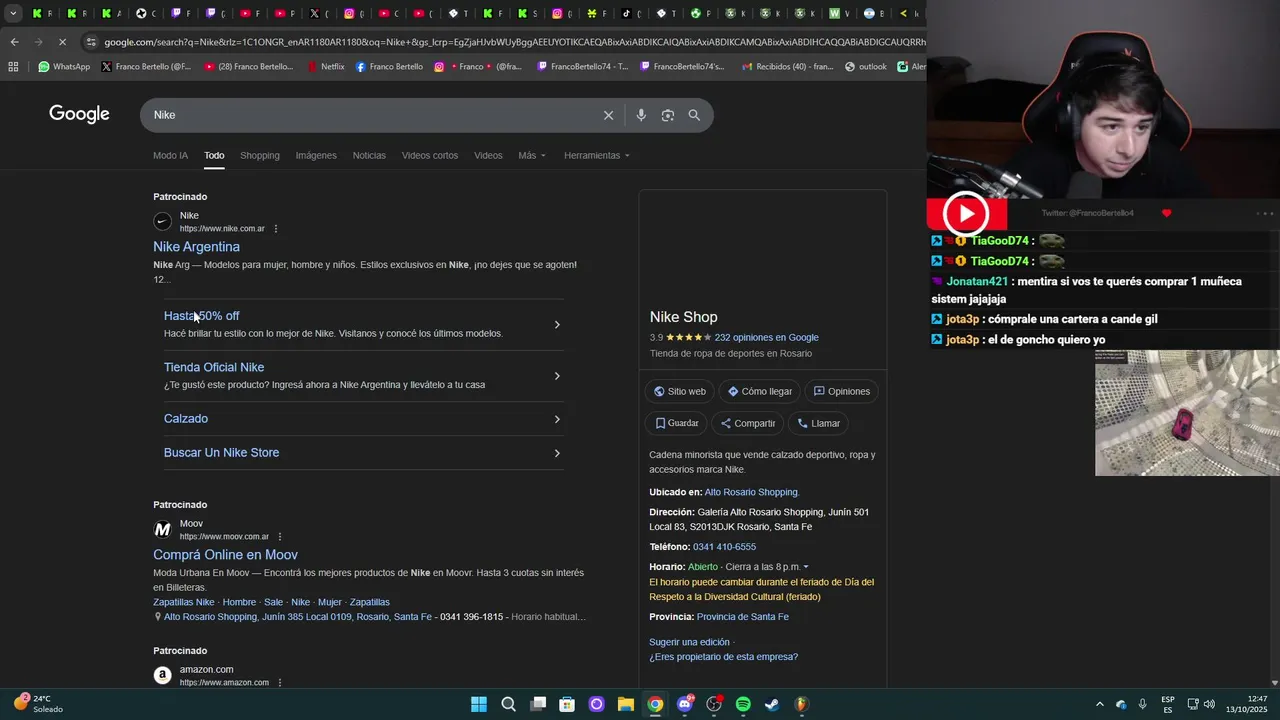Image resolution: width=1280 pixels, height=720 pixels.
Task: Expand Tienda Oficial Nike sitelink arrow
Action: pyautogui.click(x=557, y=376)
